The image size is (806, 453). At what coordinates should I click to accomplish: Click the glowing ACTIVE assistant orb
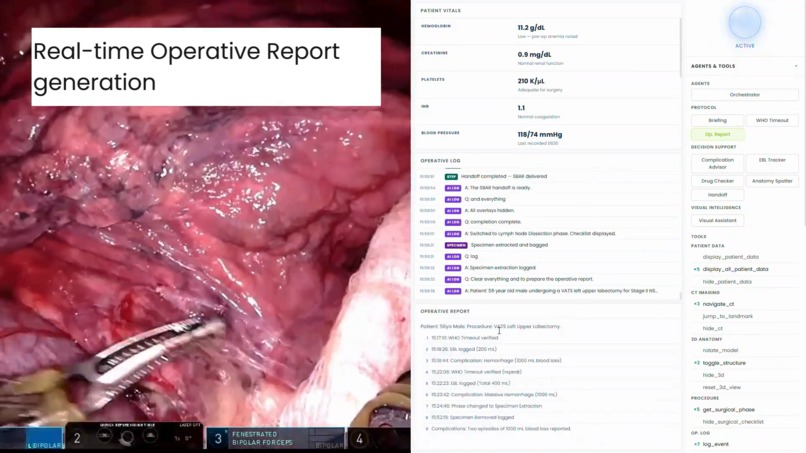tap(744, 23)
